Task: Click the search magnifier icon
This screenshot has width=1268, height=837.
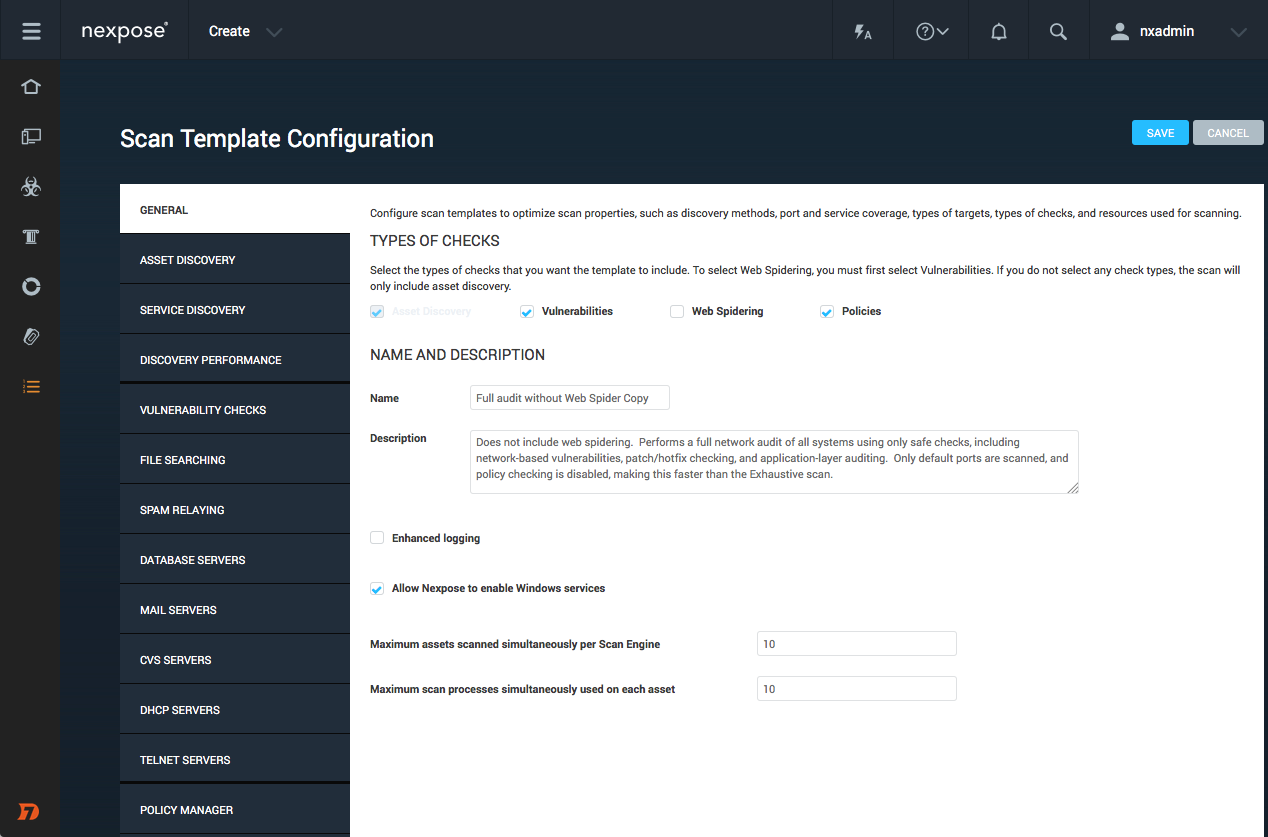Action: point(1058,32)
